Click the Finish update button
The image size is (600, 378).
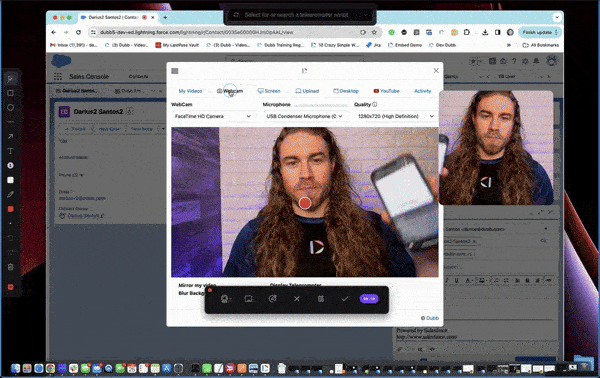(540, 33)
